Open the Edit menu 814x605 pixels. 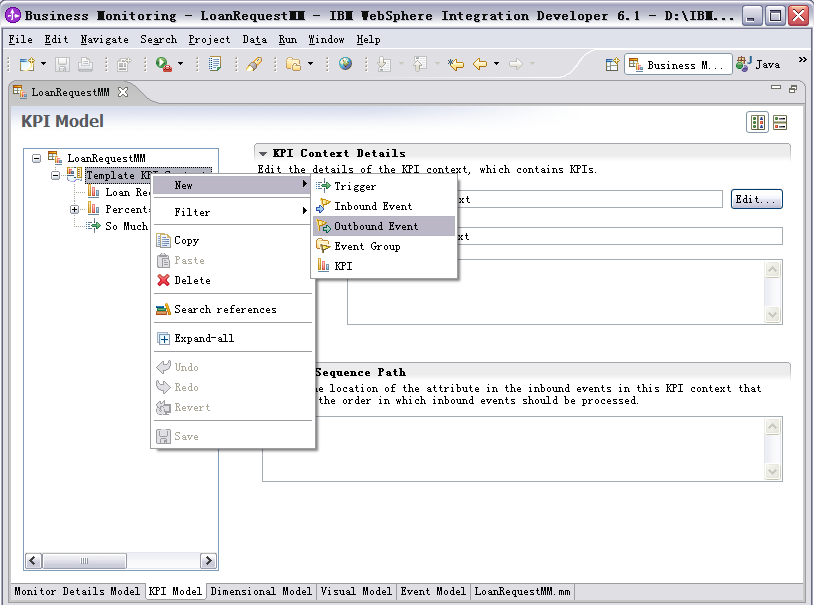[x=56, y=39]
